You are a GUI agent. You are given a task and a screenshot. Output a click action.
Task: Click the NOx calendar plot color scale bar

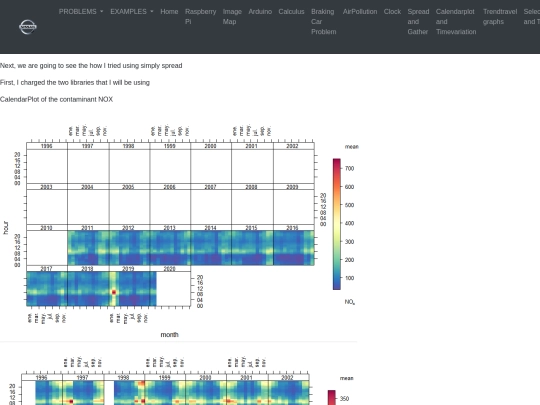pos(336,224)
